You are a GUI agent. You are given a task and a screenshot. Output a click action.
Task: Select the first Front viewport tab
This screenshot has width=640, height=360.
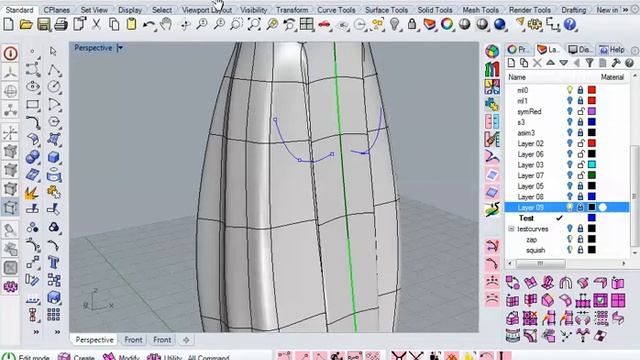133,340
